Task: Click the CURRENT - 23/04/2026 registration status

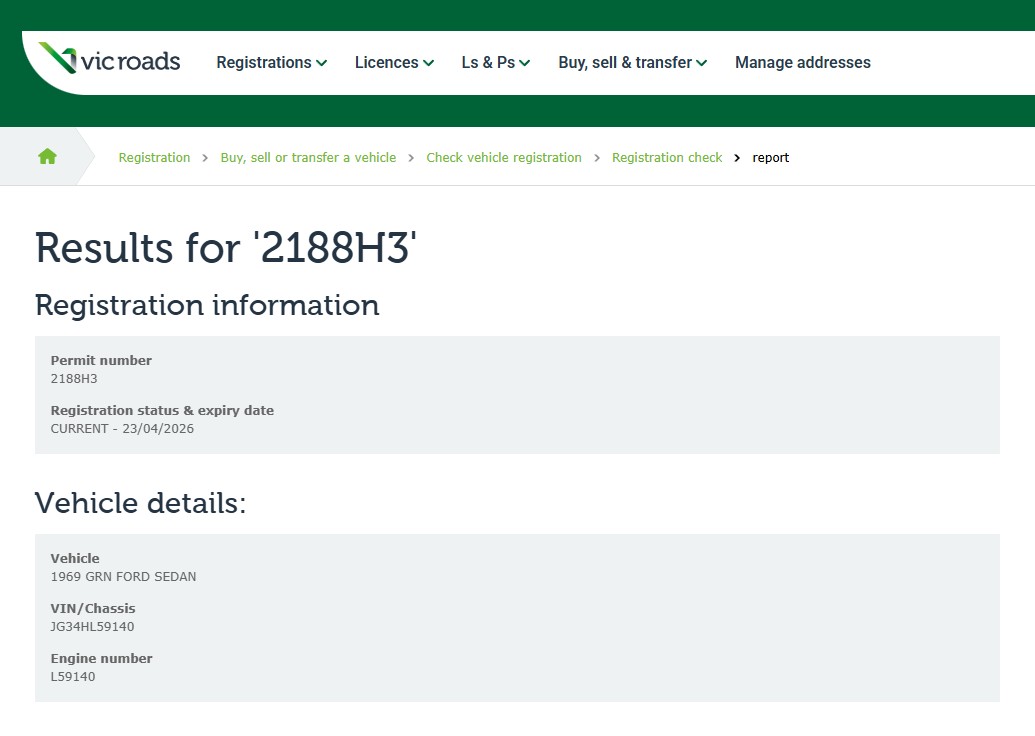Action: (x=122, y=429)
